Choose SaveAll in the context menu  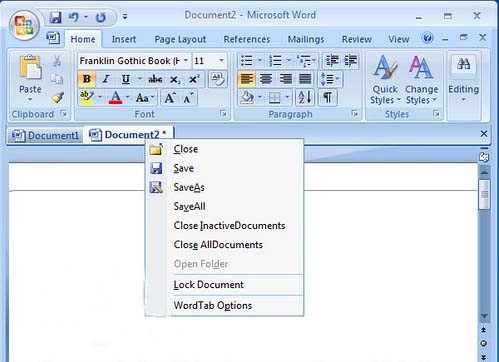tap(225, 206)
